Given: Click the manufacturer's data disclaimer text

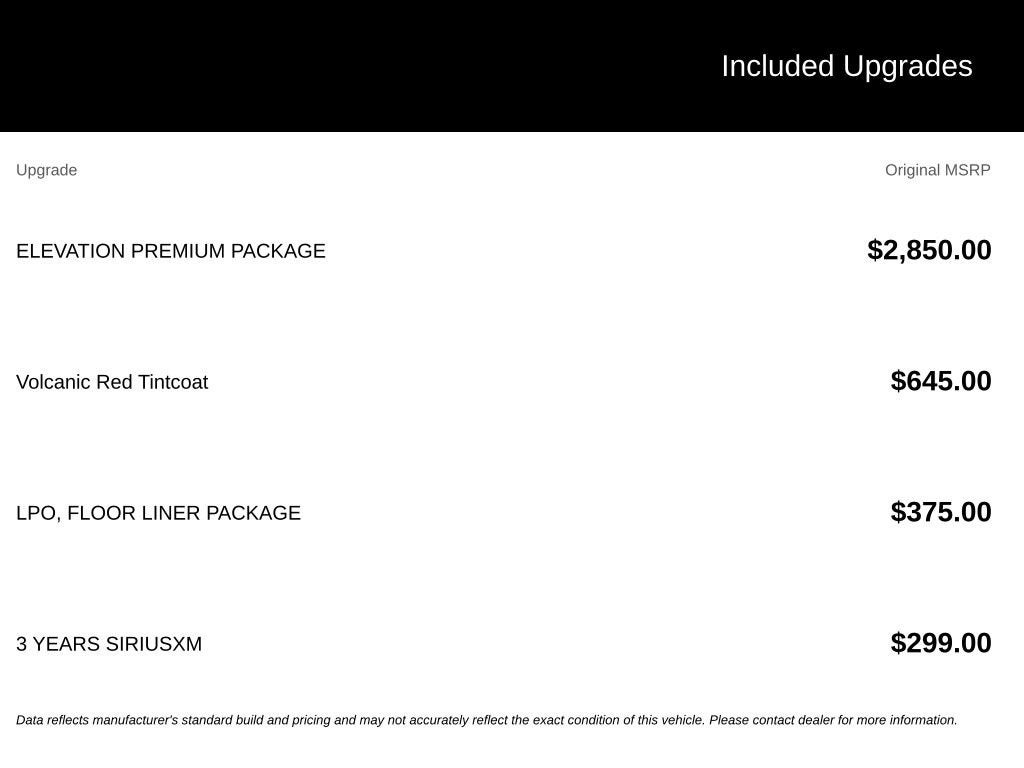Looking at the screenshot, I should pos(487,720).
